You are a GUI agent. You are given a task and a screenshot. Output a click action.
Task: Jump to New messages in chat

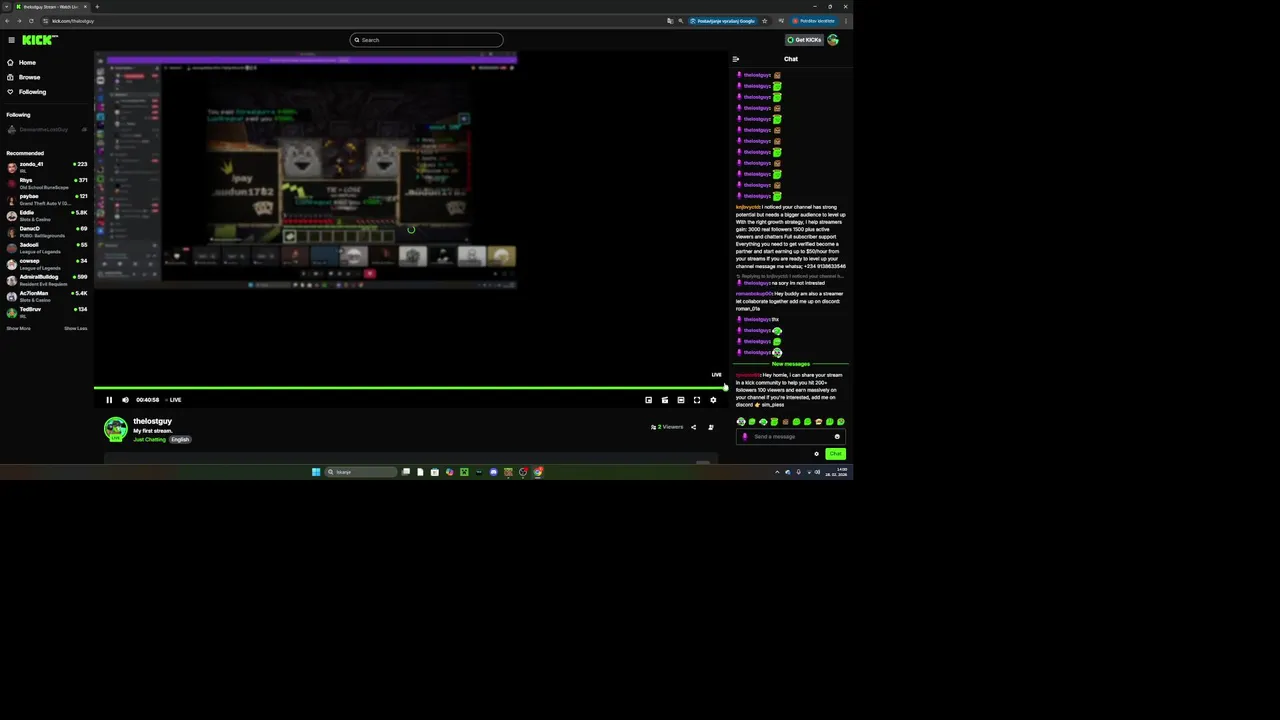point(791,364)
